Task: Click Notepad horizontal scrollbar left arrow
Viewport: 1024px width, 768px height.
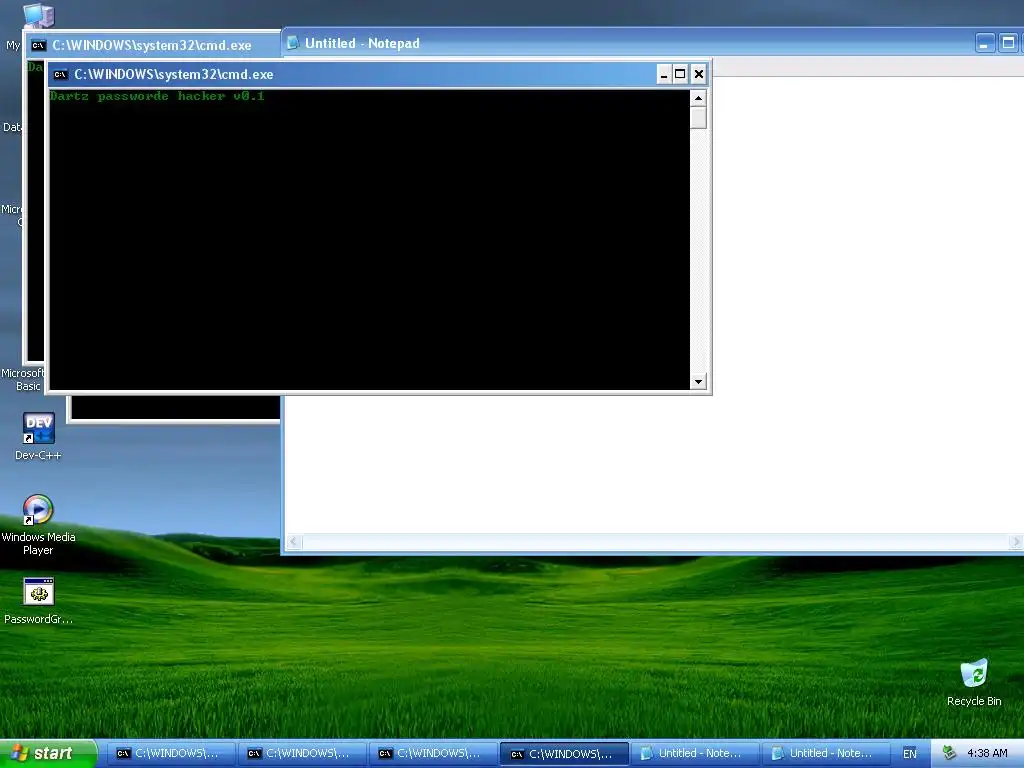Action: coord(295,541)
